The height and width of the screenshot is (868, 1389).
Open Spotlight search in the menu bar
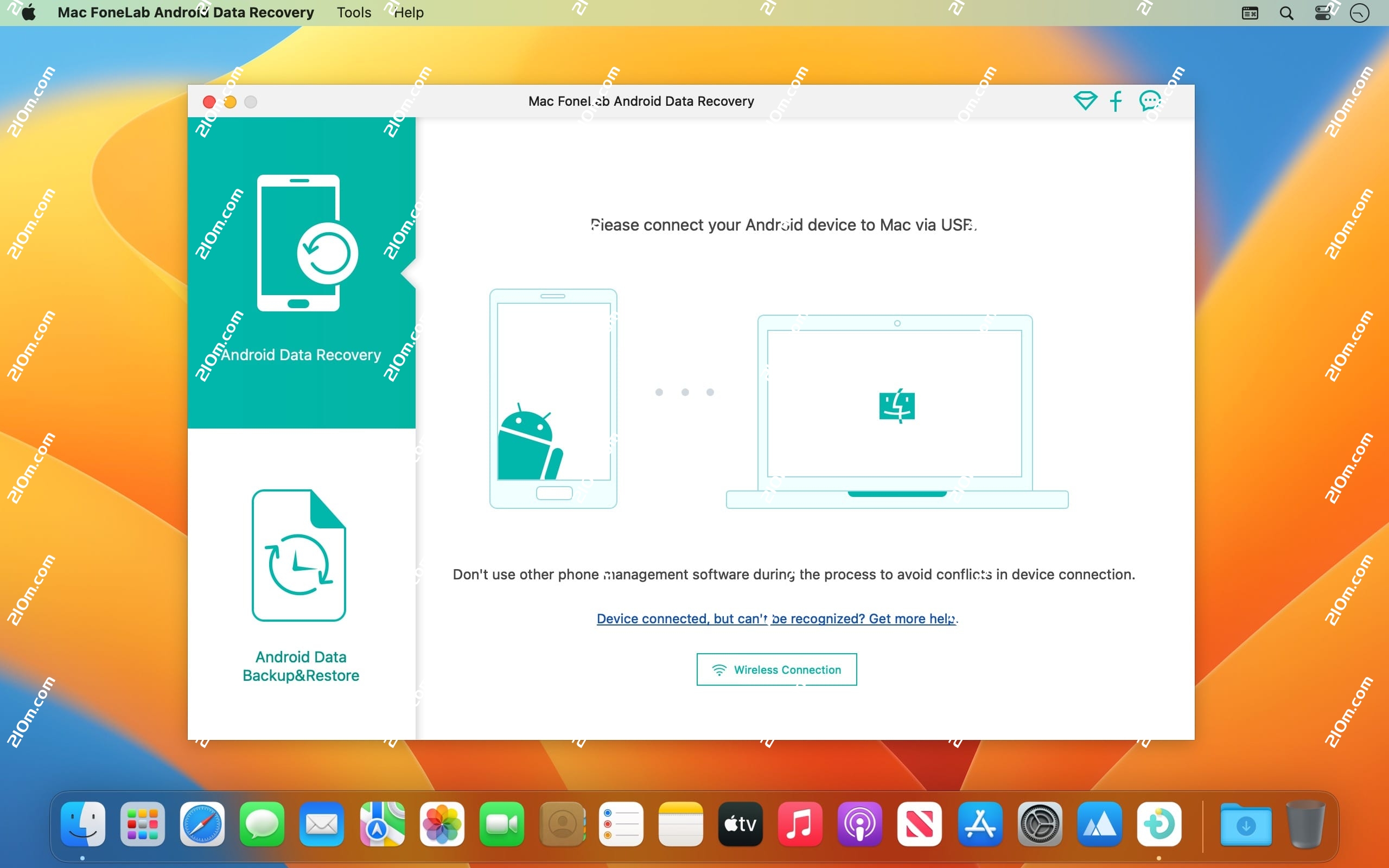click(x=1287, y=12)
